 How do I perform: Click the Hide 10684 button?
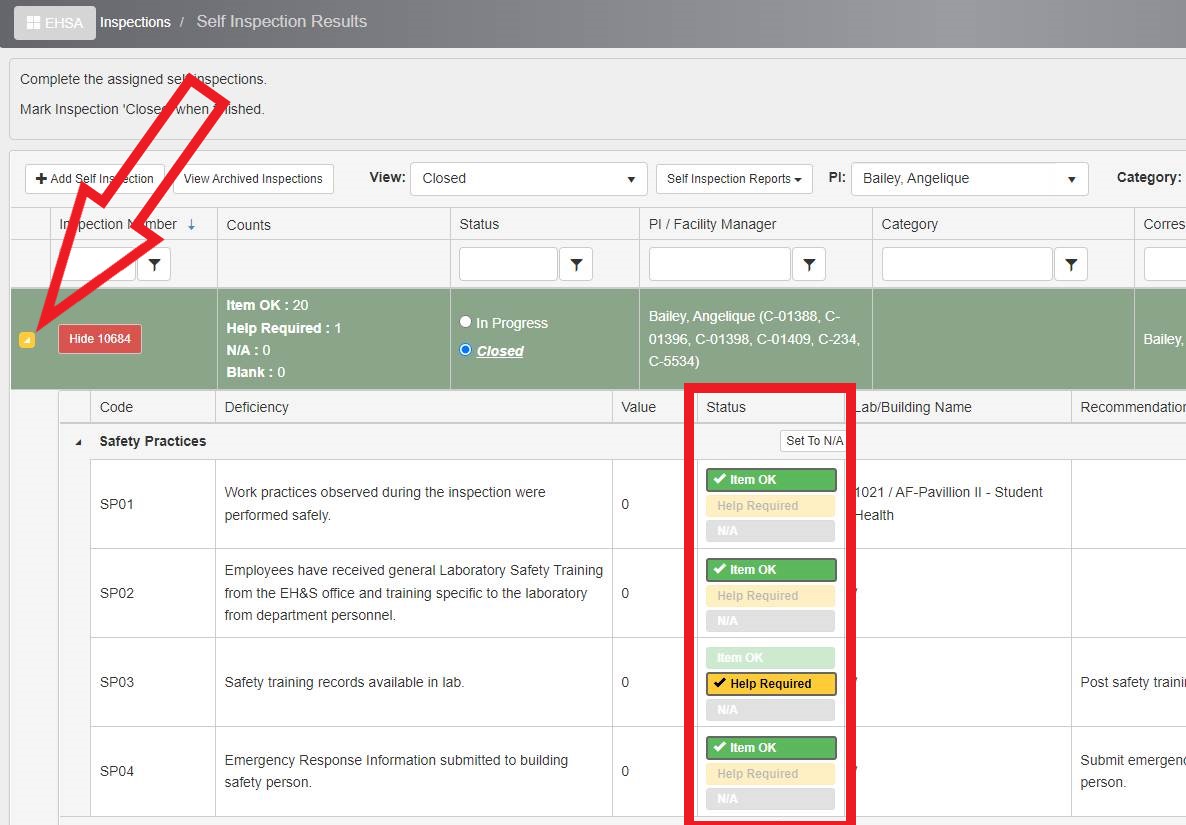click(100, 339)
